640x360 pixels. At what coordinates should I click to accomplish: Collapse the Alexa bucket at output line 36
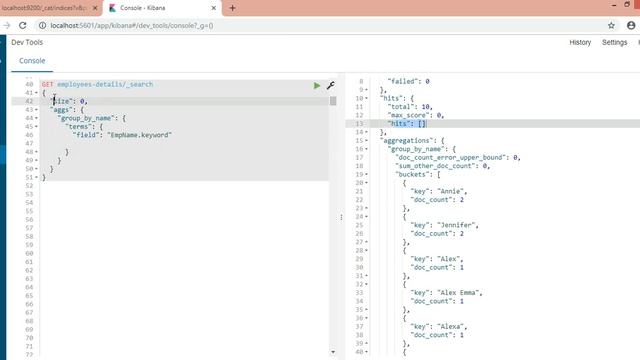[x=366, y=318]
